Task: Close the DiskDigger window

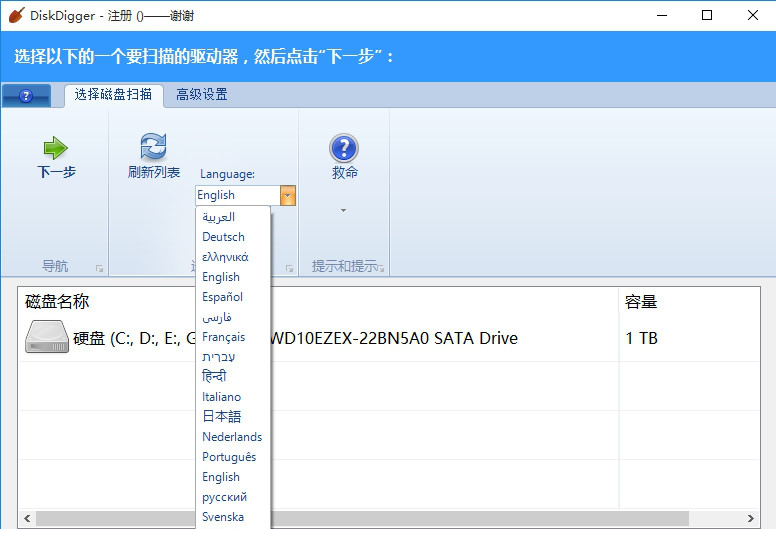Action: pyautogui.click(x=753, y=15)
